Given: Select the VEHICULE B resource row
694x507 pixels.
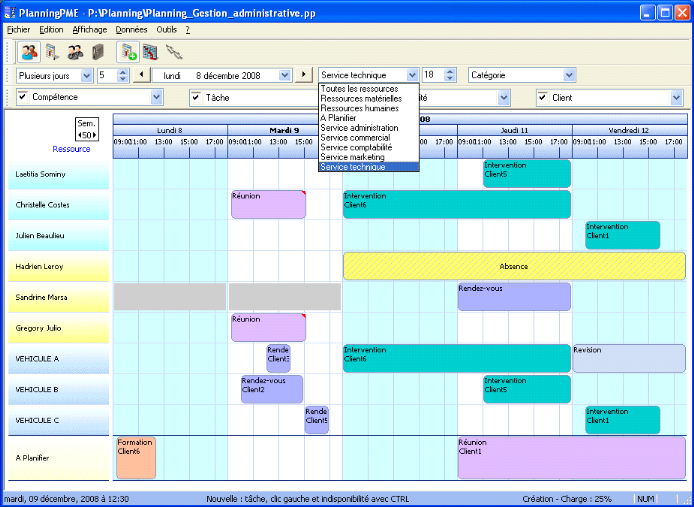Looking at the screenshot, I should pos(58,390).
